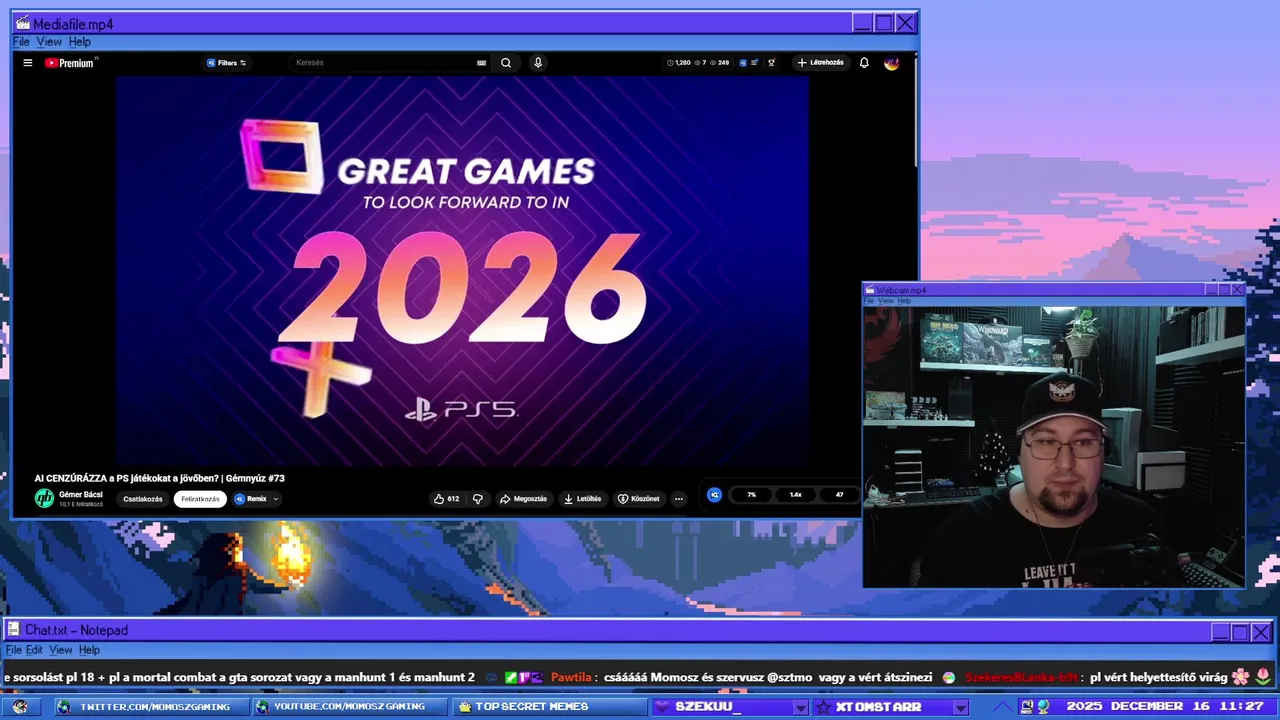Click the Mediafile.mp4 clapperboard title icon
The height and width of the screenshot is (720, 1280).
click(x=22, y=23)
